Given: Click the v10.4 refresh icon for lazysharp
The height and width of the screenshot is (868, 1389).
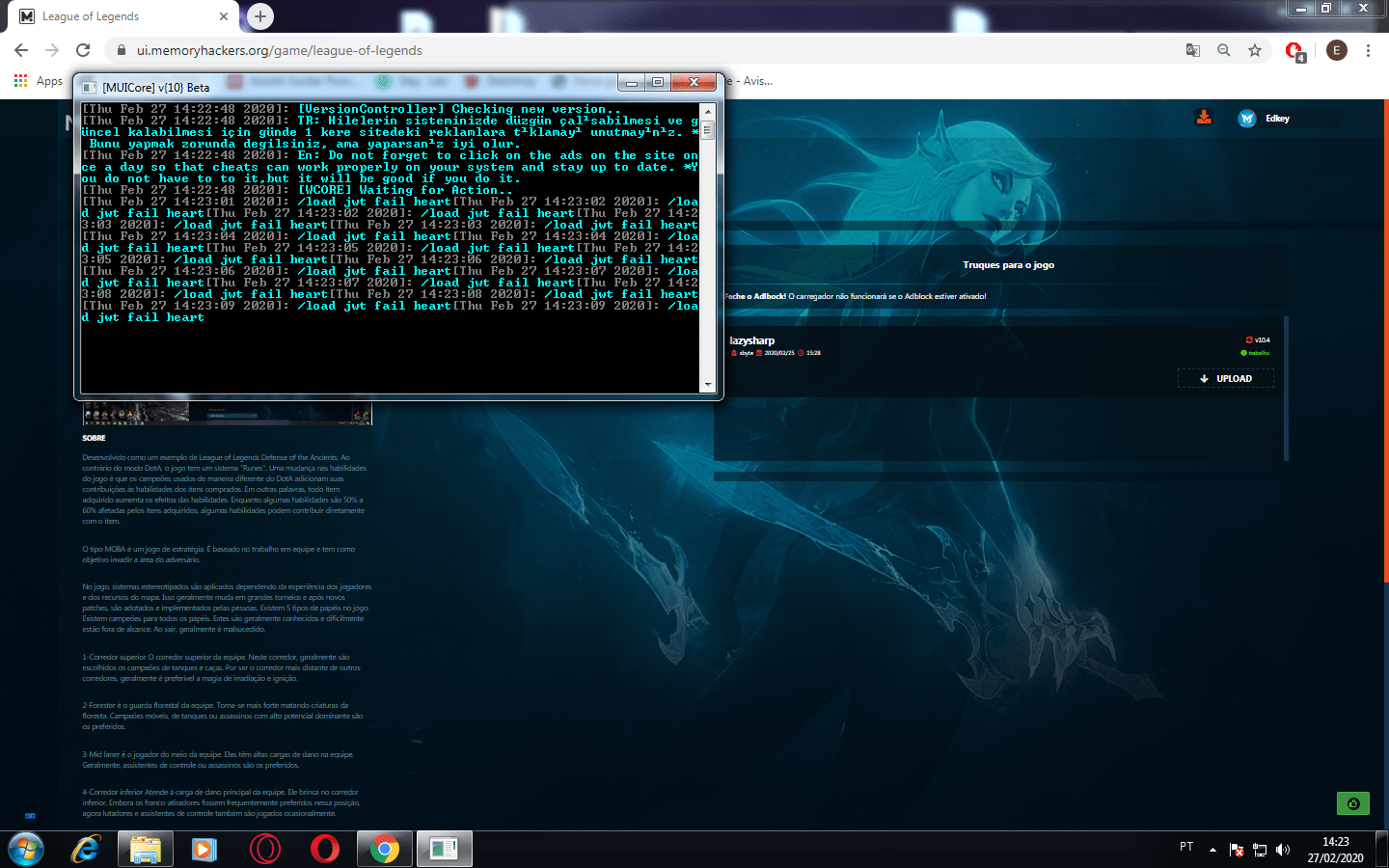Looking at the screenshot, I should [x=1249, y=340].
